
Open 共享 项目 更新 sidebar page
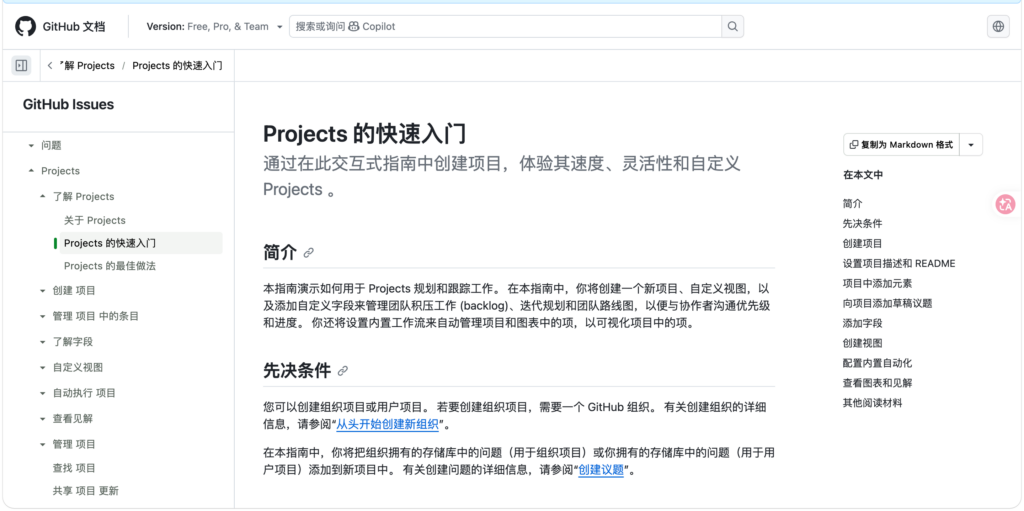(86, 491)
